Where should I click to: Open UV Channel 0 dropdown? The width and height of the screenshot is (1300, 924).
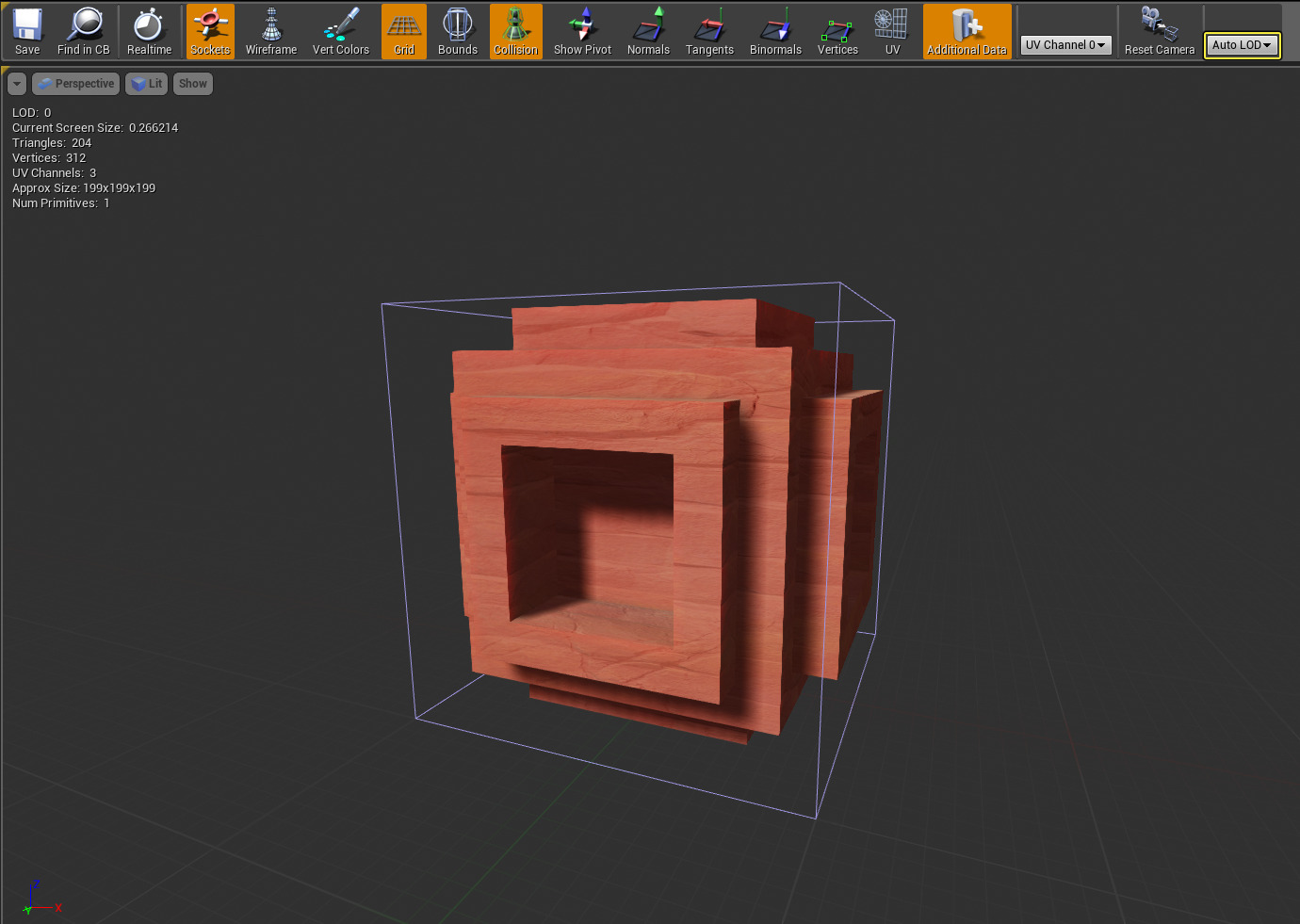1065,45
